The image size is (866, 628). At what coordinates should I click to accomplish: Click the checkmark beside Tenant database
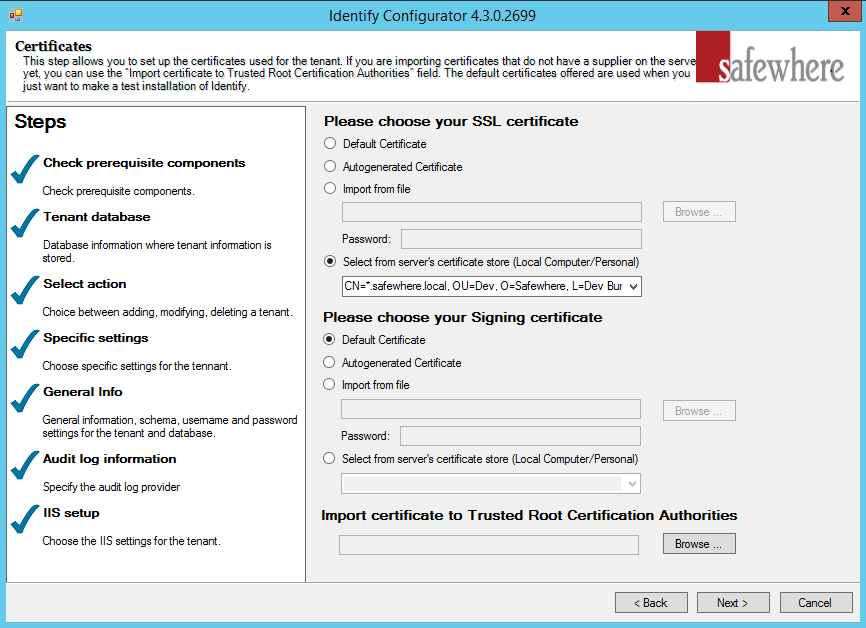coord(25,223)
